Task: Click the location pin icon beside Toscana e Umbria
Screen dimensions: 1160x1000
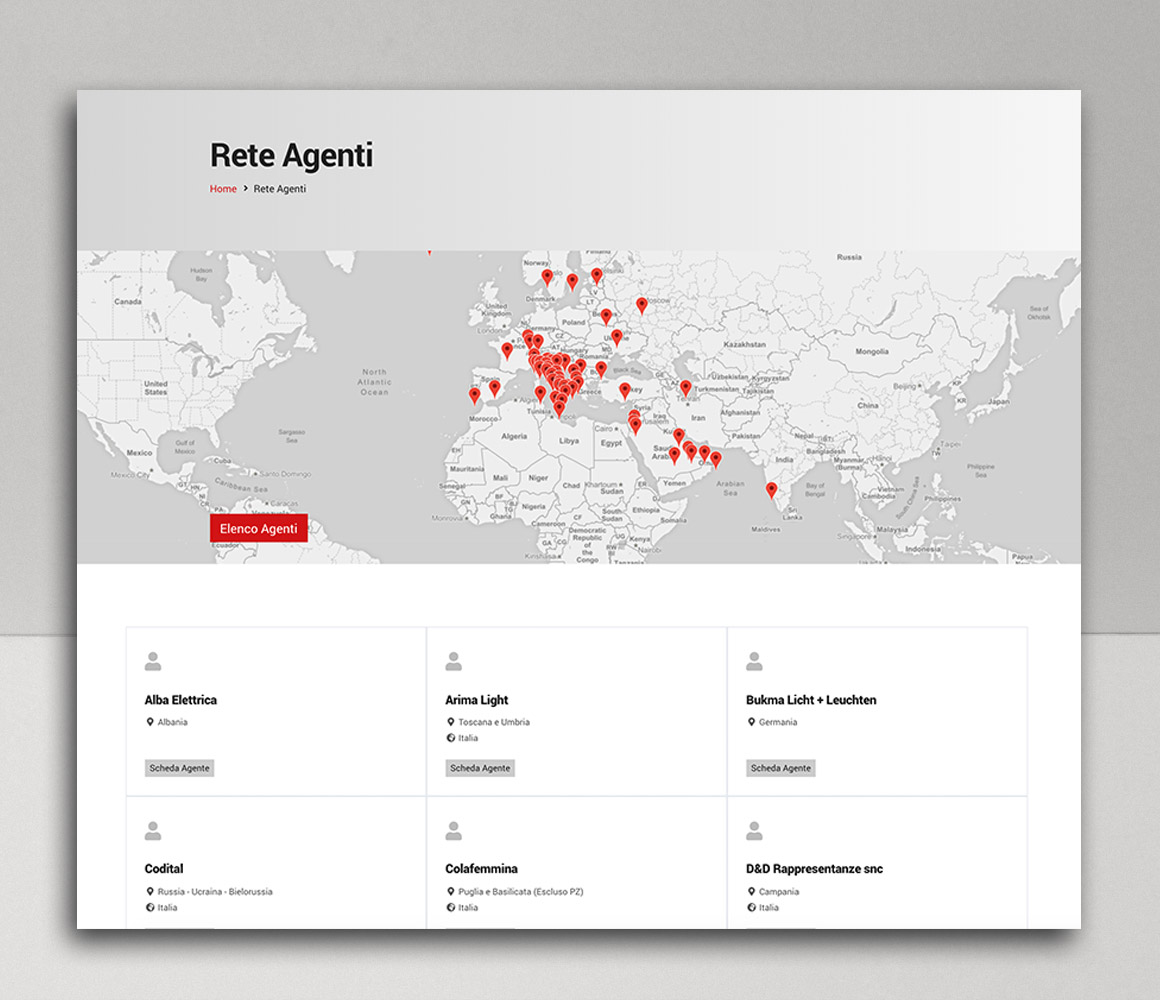Action: coord(451,722)
